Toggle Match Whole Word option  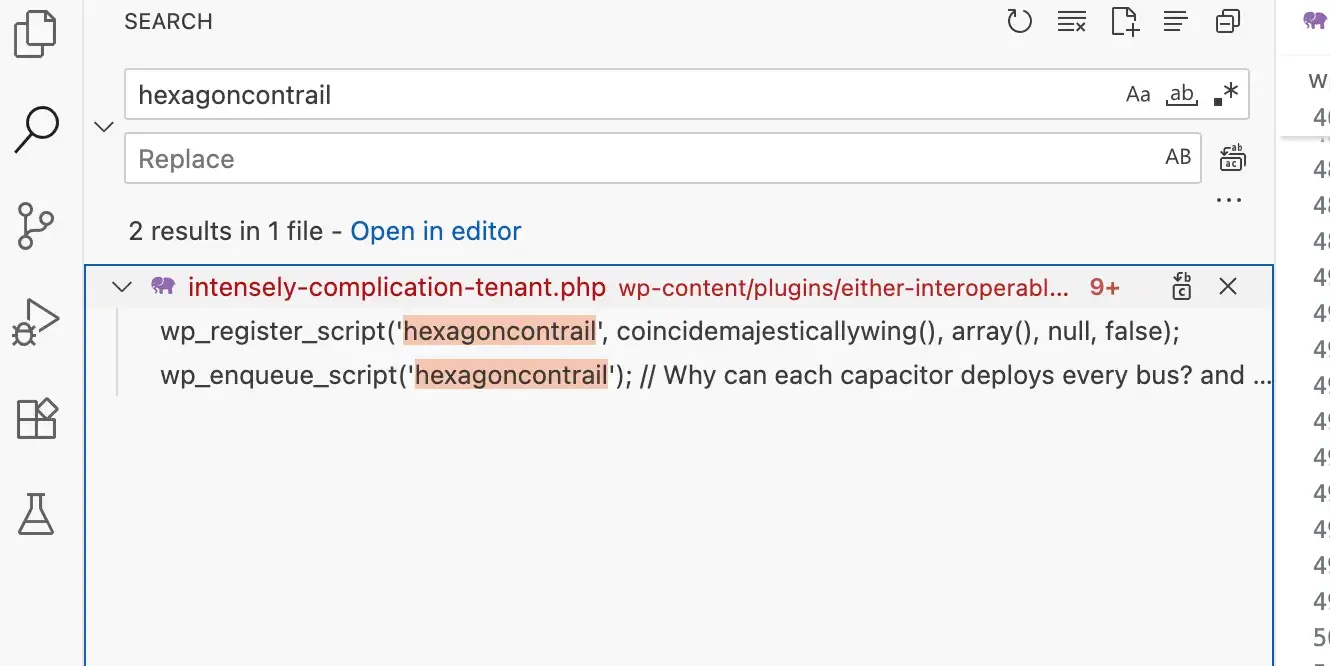(1181, 93)
